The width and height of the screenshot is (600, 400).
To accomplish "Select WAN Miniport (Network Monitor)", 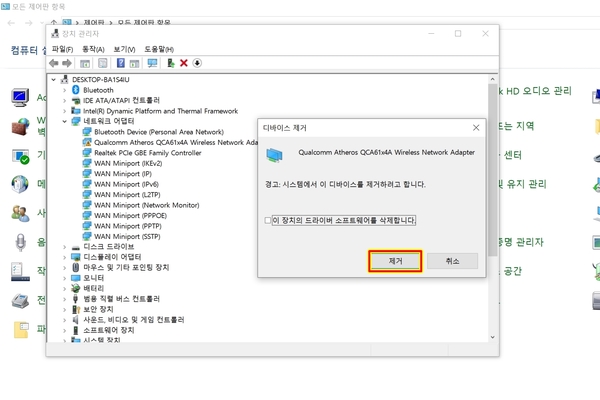I will point(147,205).
